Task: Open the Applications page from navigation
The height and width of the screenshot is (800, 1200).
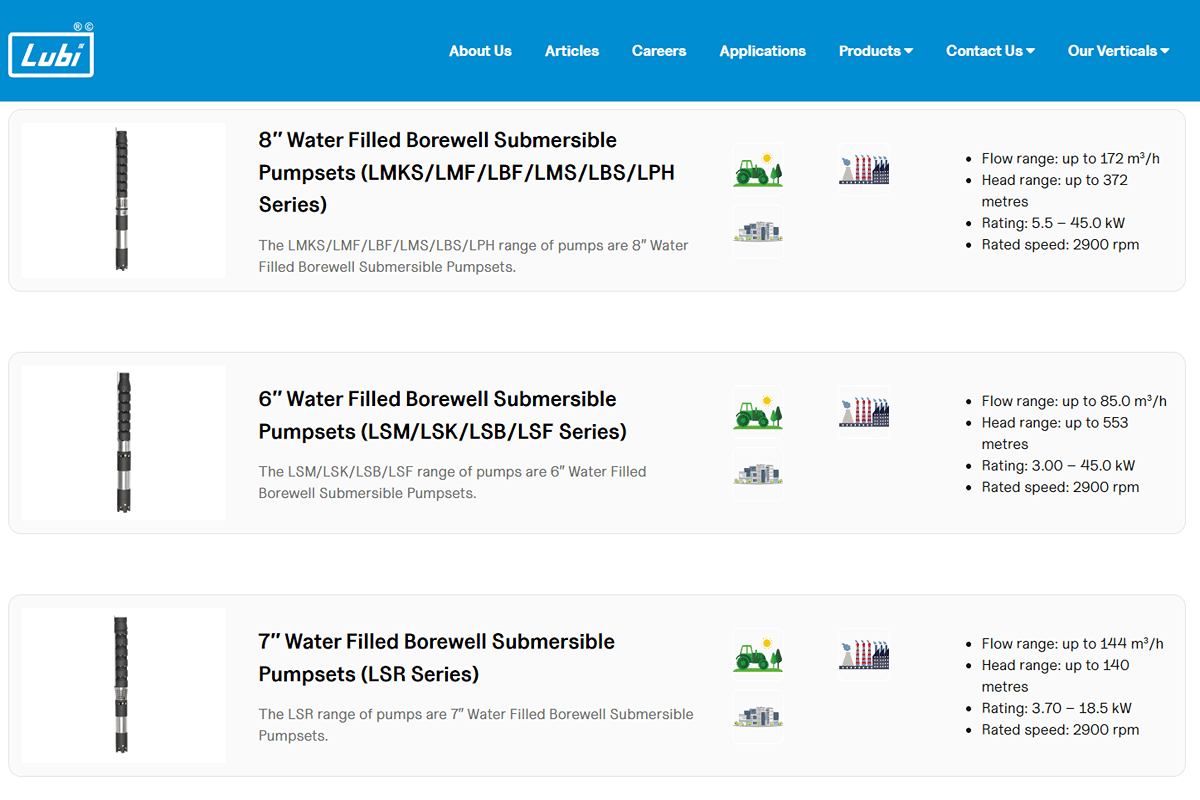Action: (x=762, y=51)
